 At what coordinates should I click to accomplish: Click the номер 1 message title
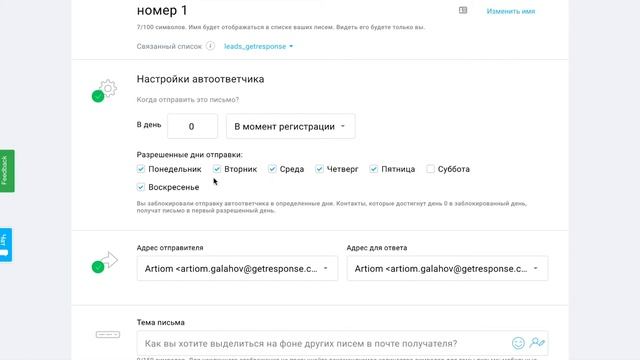(x=162, y=11)
